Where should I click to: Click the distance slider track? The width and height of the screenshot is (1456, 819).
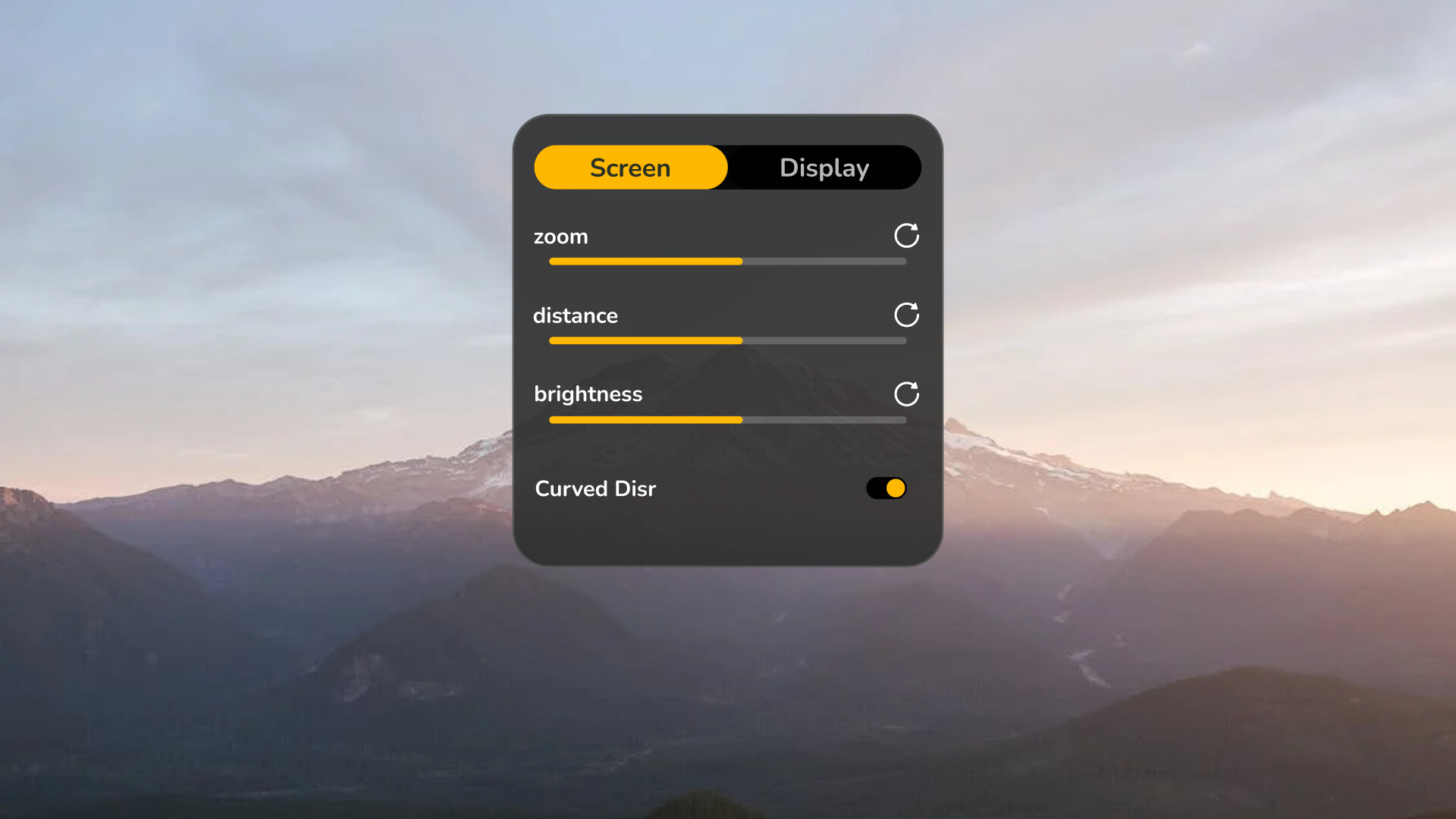pos(727,340)
